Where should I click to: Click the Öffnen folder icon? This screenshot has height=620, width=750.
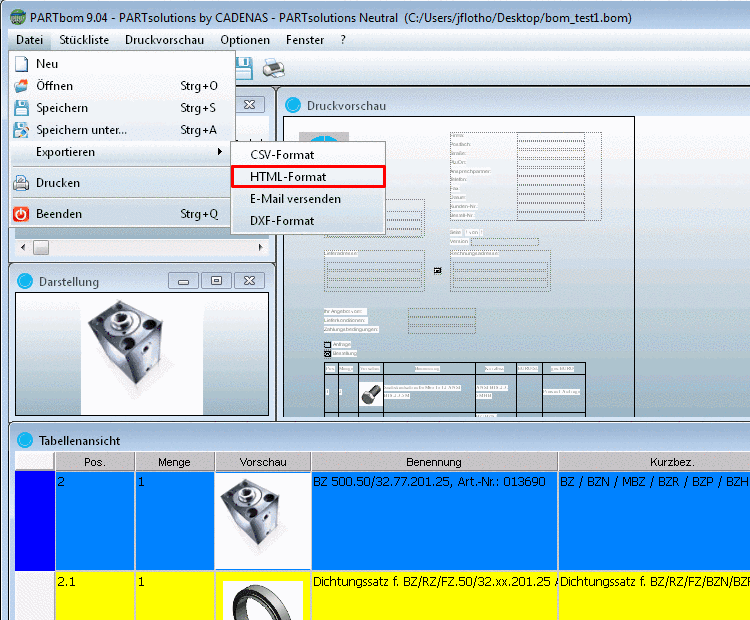pos(21,86)
